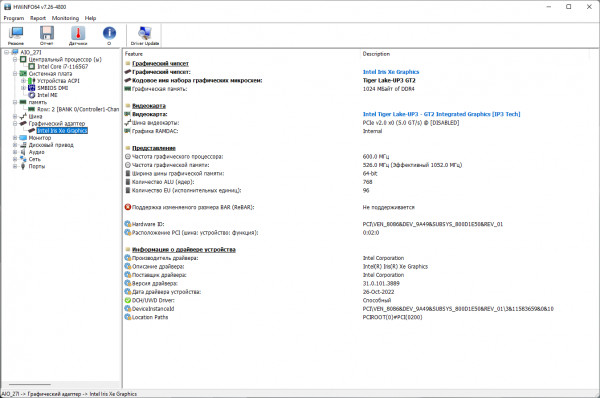Click the SMBIOS DMI tree icon
Viewport: 600px width, 398px height.
pyautogui.click(x=32, y=88)
